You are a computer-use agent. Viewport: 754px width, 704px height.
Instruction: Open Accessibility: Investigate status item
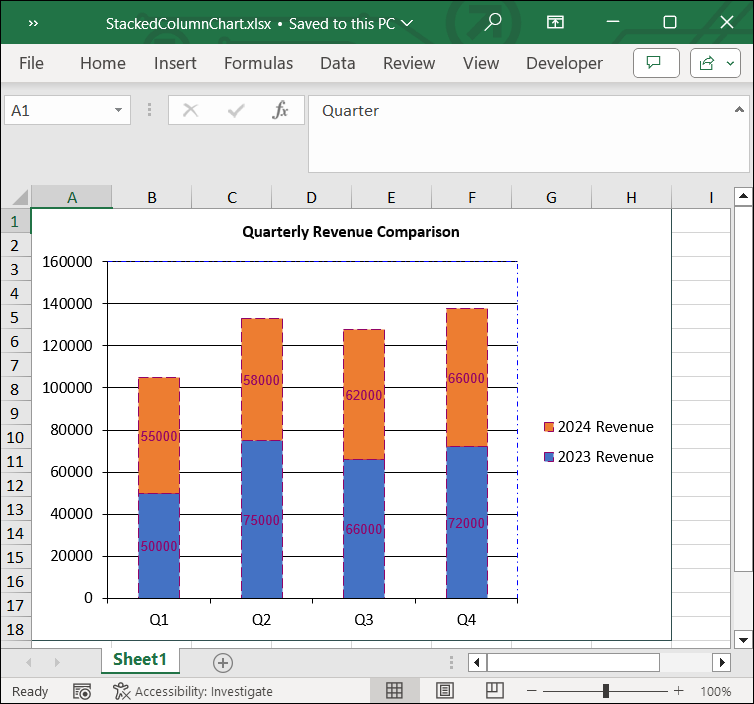(192, 691)
